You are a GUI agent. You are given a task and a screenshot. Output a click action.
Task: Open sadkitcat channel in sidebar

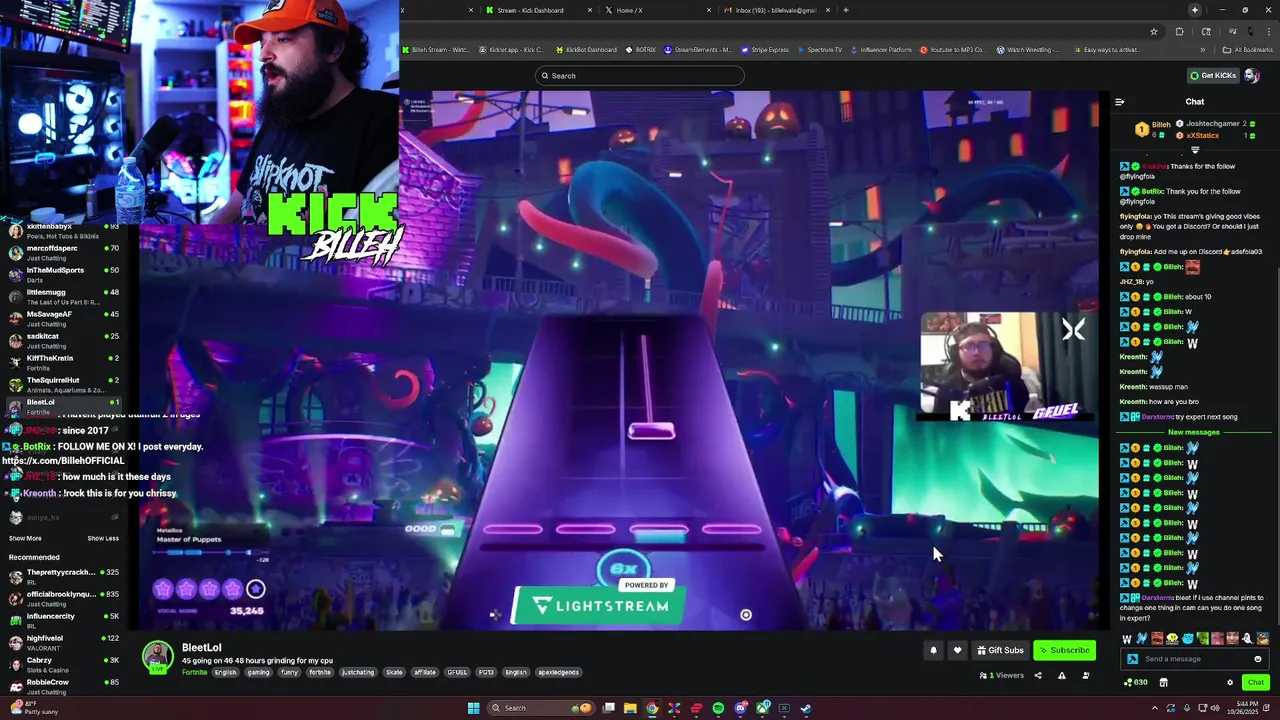tap(64, 340)
